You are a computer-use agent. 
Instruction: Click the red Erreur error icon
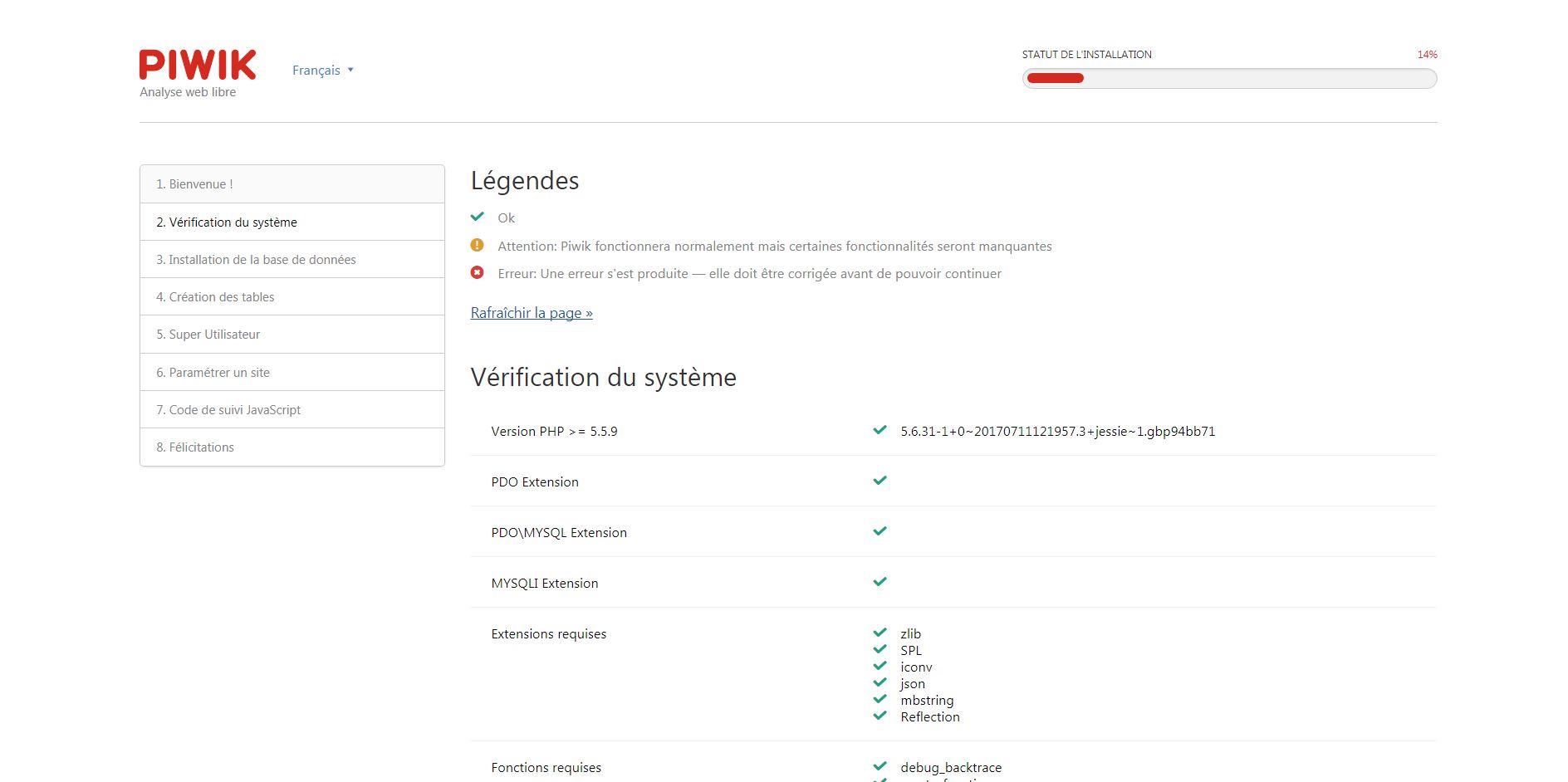(x=478, y=272)
